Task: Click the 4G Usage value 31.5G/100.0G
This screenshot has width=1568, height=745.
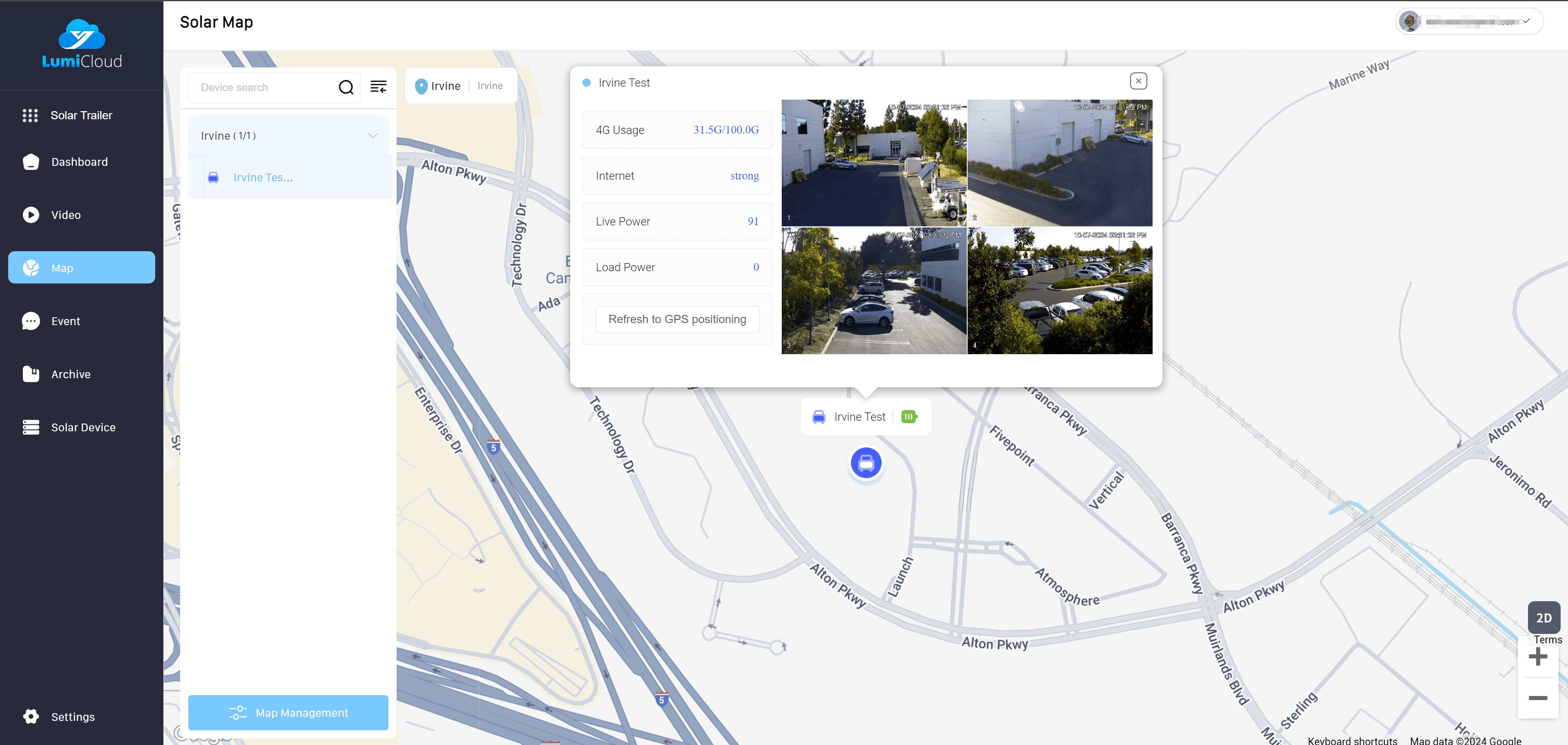Action: (x=726, y=129)
